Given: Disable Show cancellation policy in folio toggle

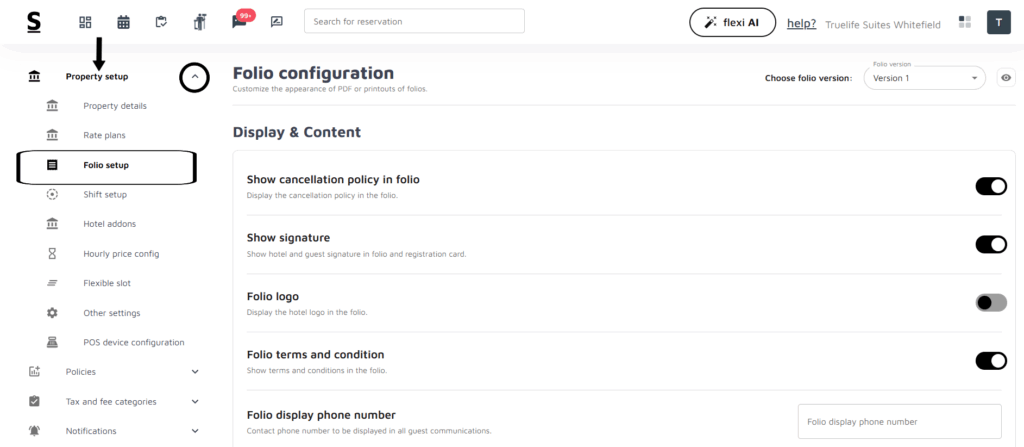Looking at the screenshot, I should [991, 186].
